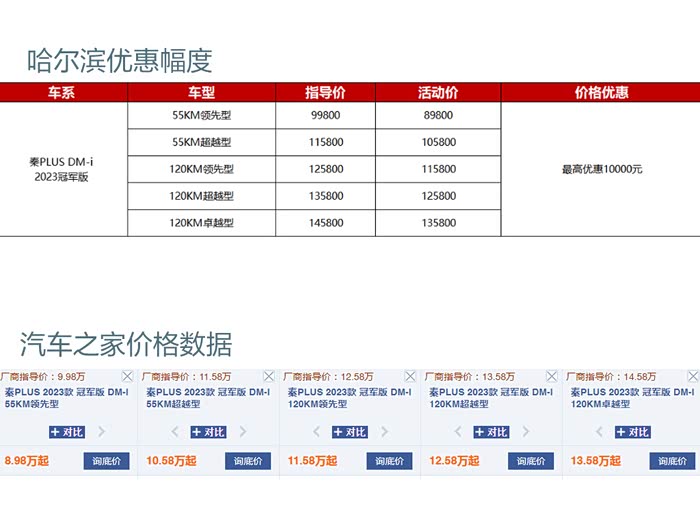The height and width of the screenshot is (525, 700).
Task: Close the 120KM超越型 comparison card
Action: tap(552, 376)
